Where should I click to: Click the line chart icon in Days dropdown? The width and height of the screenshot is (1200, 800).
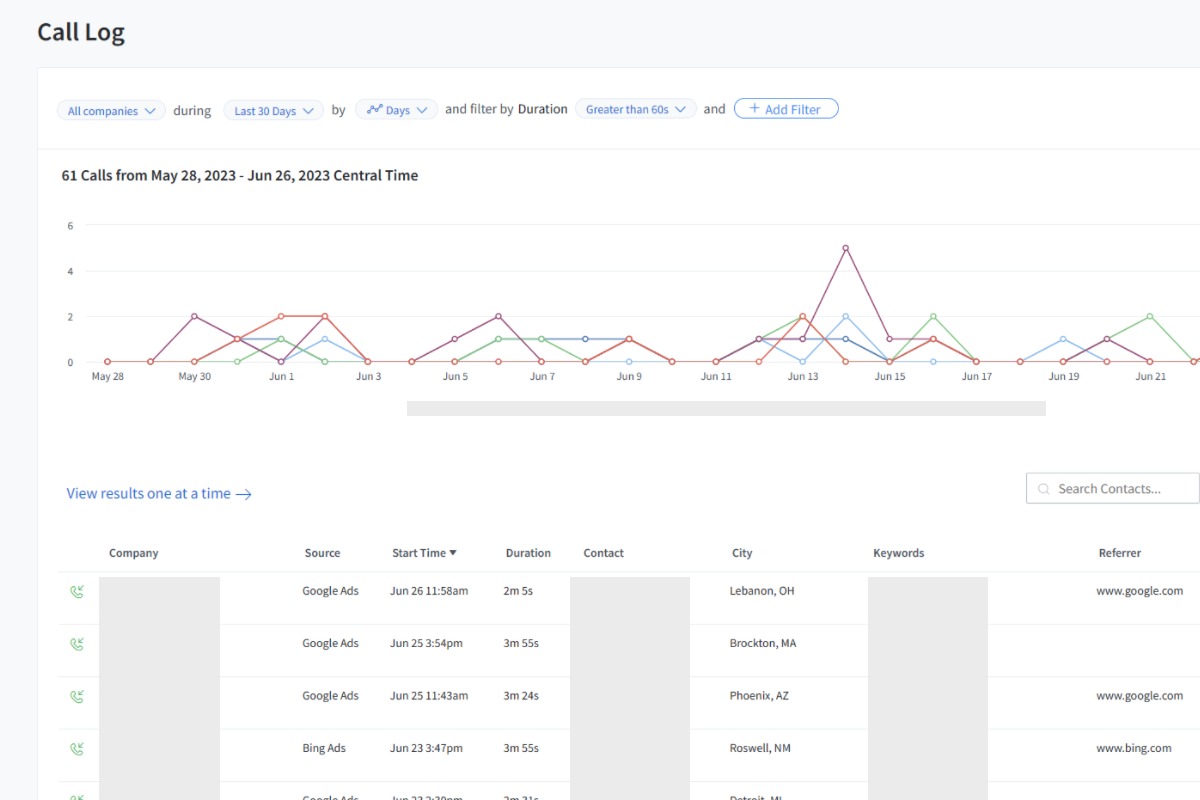click(x=375, y=110)
